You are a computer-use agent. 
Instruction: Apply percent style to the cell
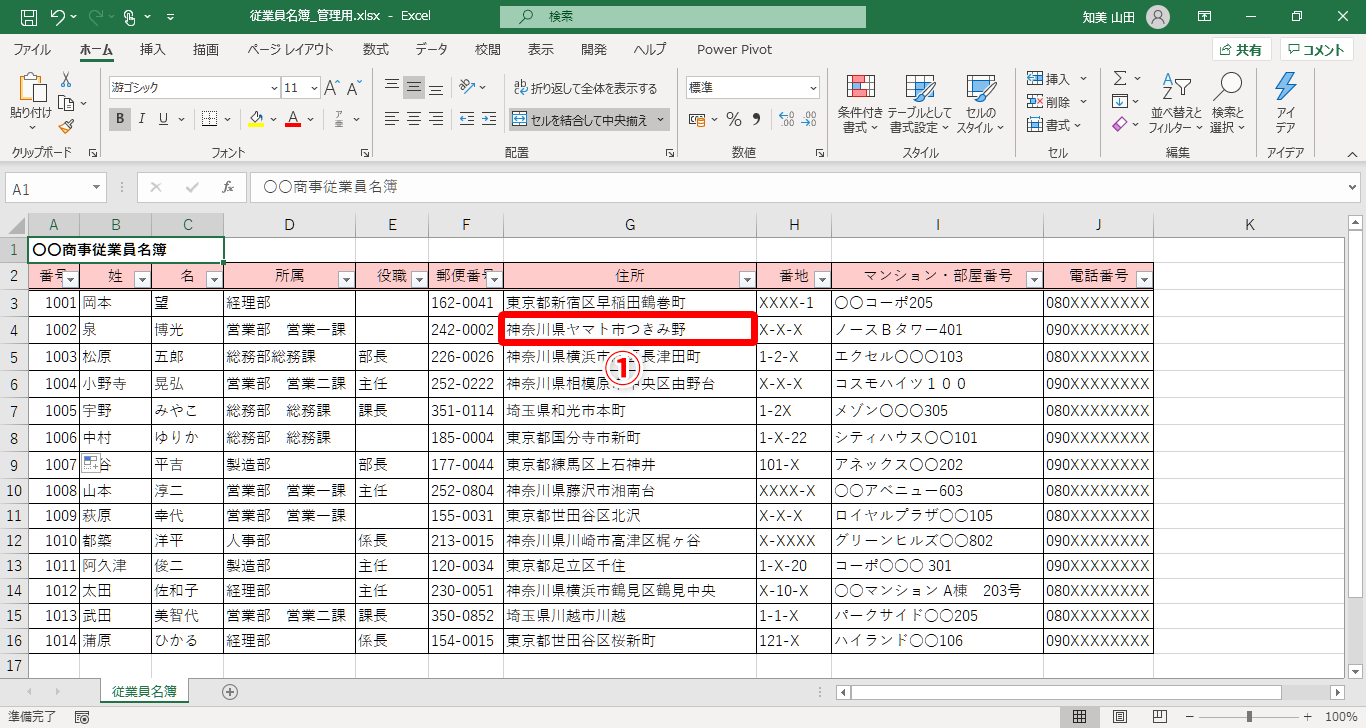click(734, 120)
